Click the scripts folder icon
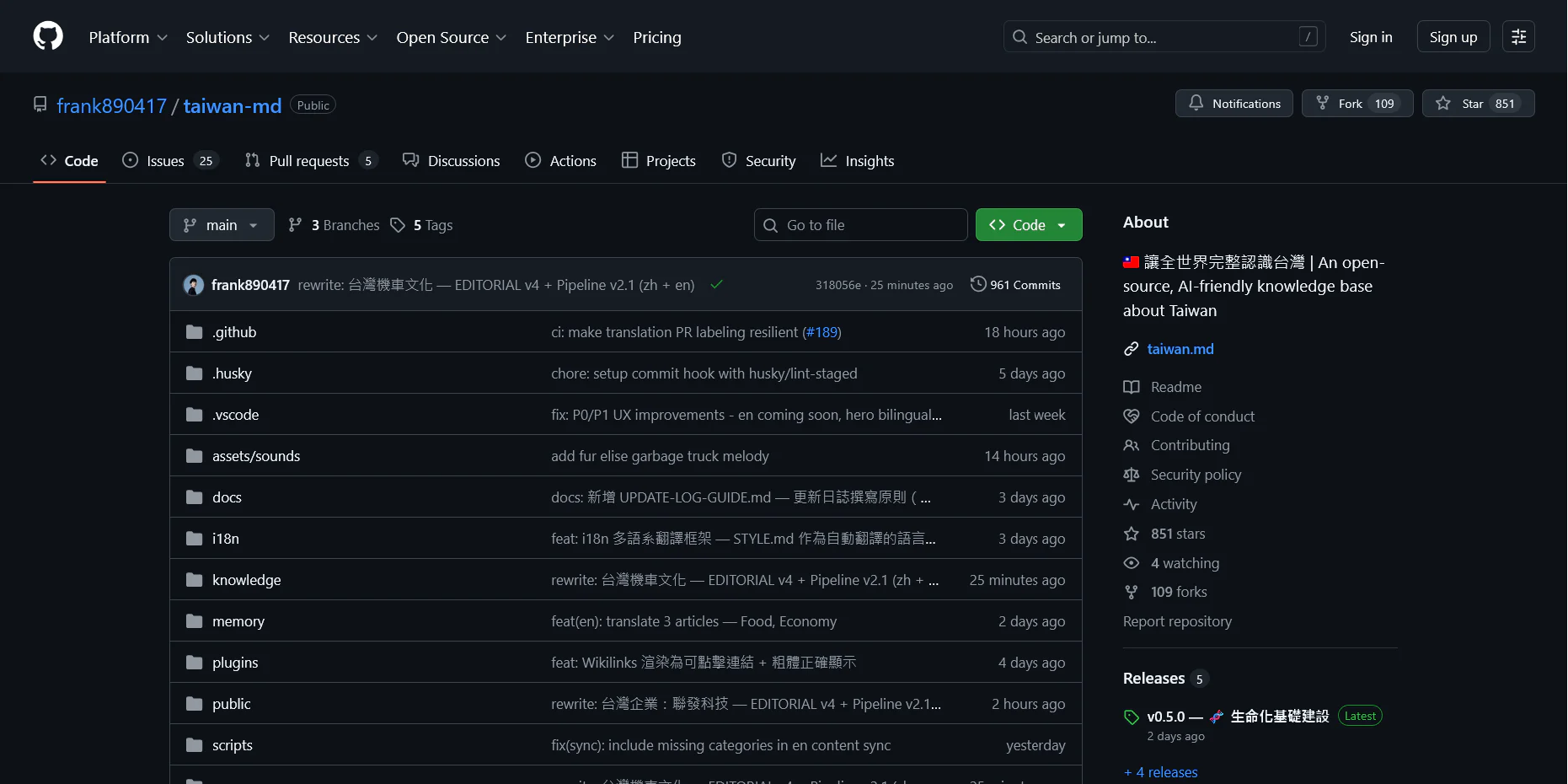 coord(195,745)
